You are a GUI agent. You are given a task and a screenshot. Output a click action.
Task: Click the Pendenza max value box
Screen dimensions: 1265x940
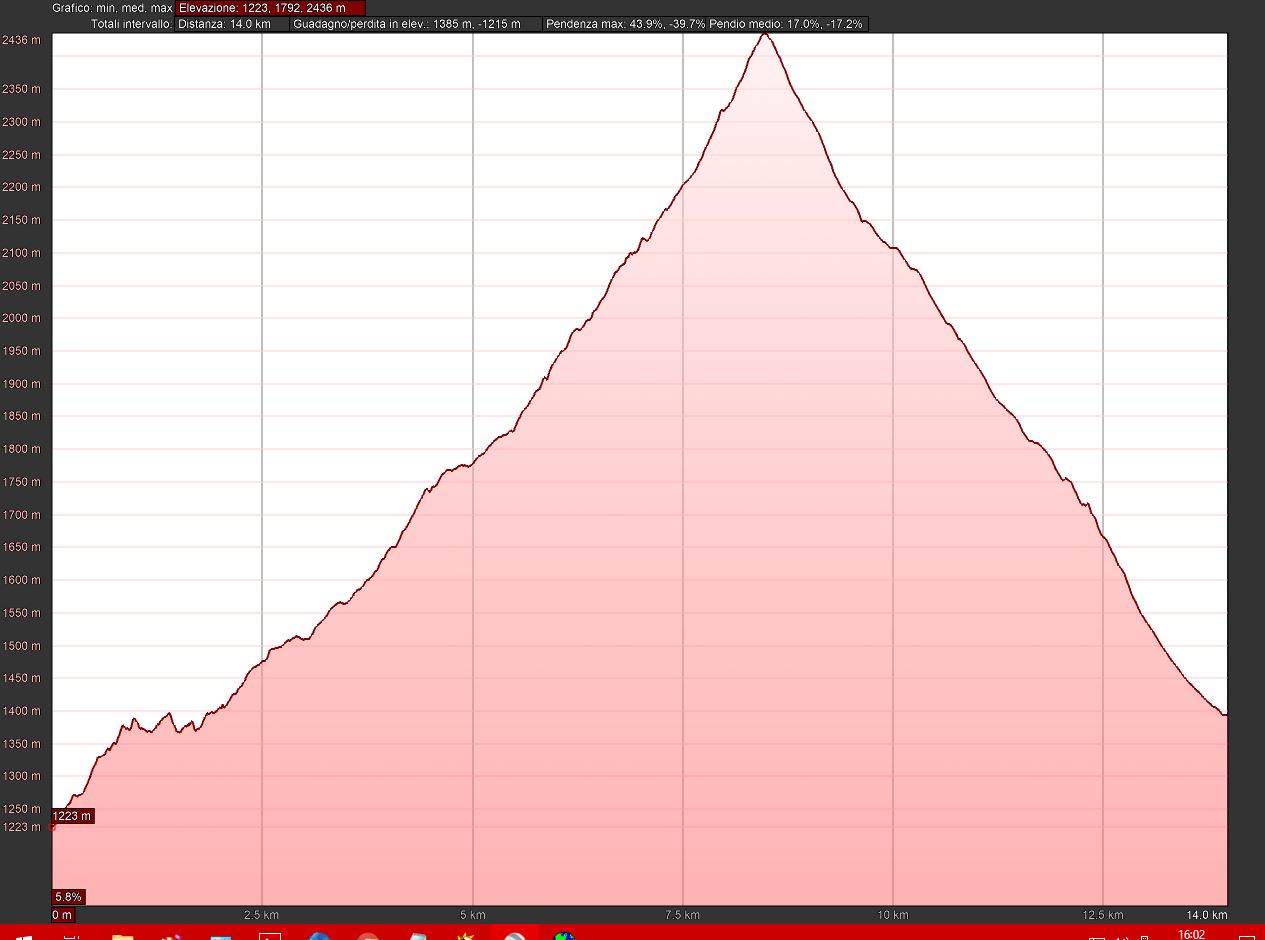(624, 23)
